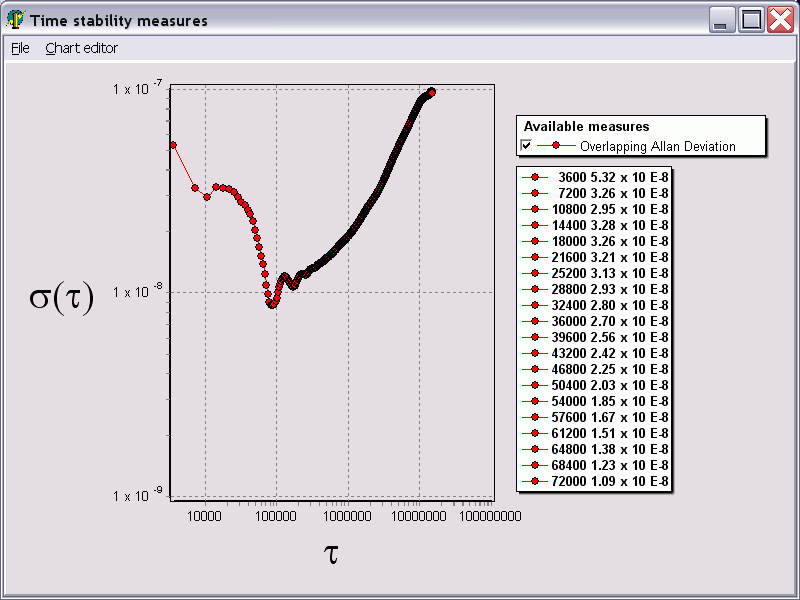Select the 43200 2.42 x 10 E-8 entry
This screenshot has width=800, height=600.
tap(595, 353)
